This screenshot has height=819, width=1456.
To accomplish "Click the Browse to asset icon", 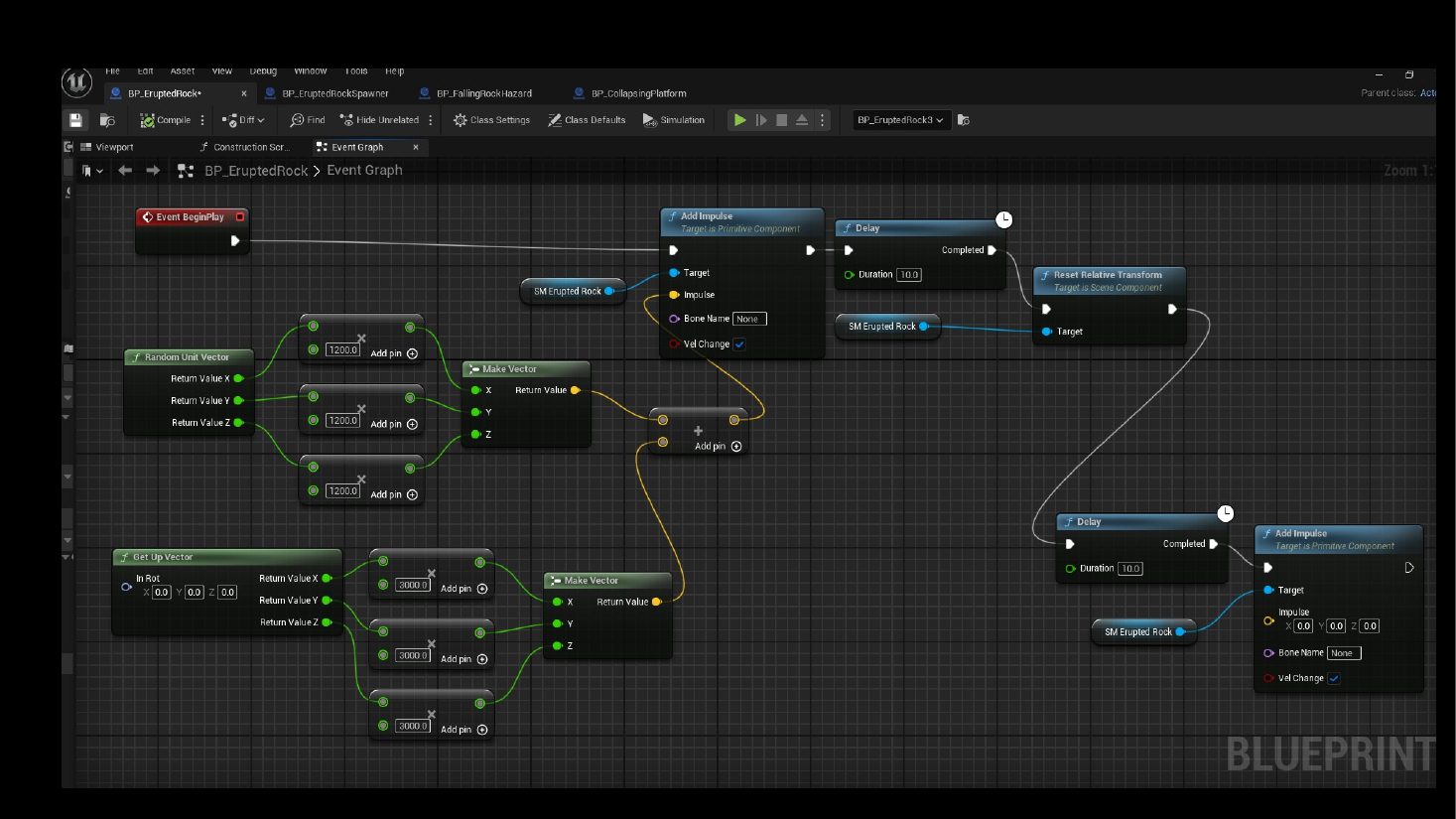I will coord(107,120).
